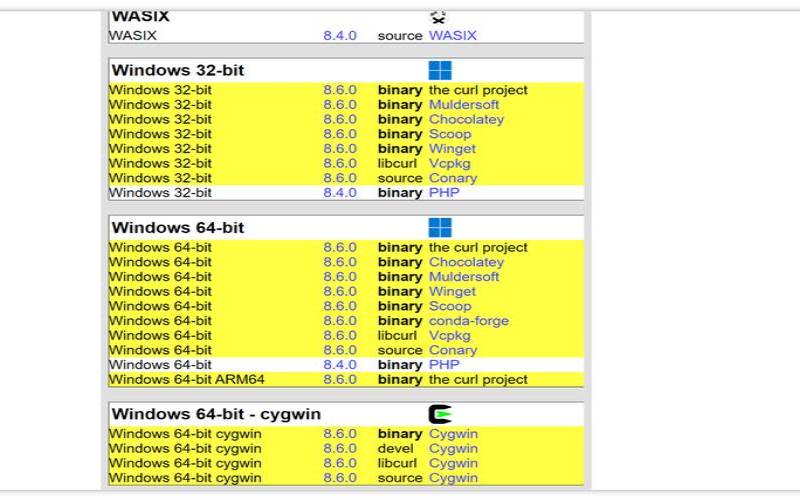800x500 pixels.
Task: Open Conary link in Windows 64-bit section
Action: click(453, 350)
